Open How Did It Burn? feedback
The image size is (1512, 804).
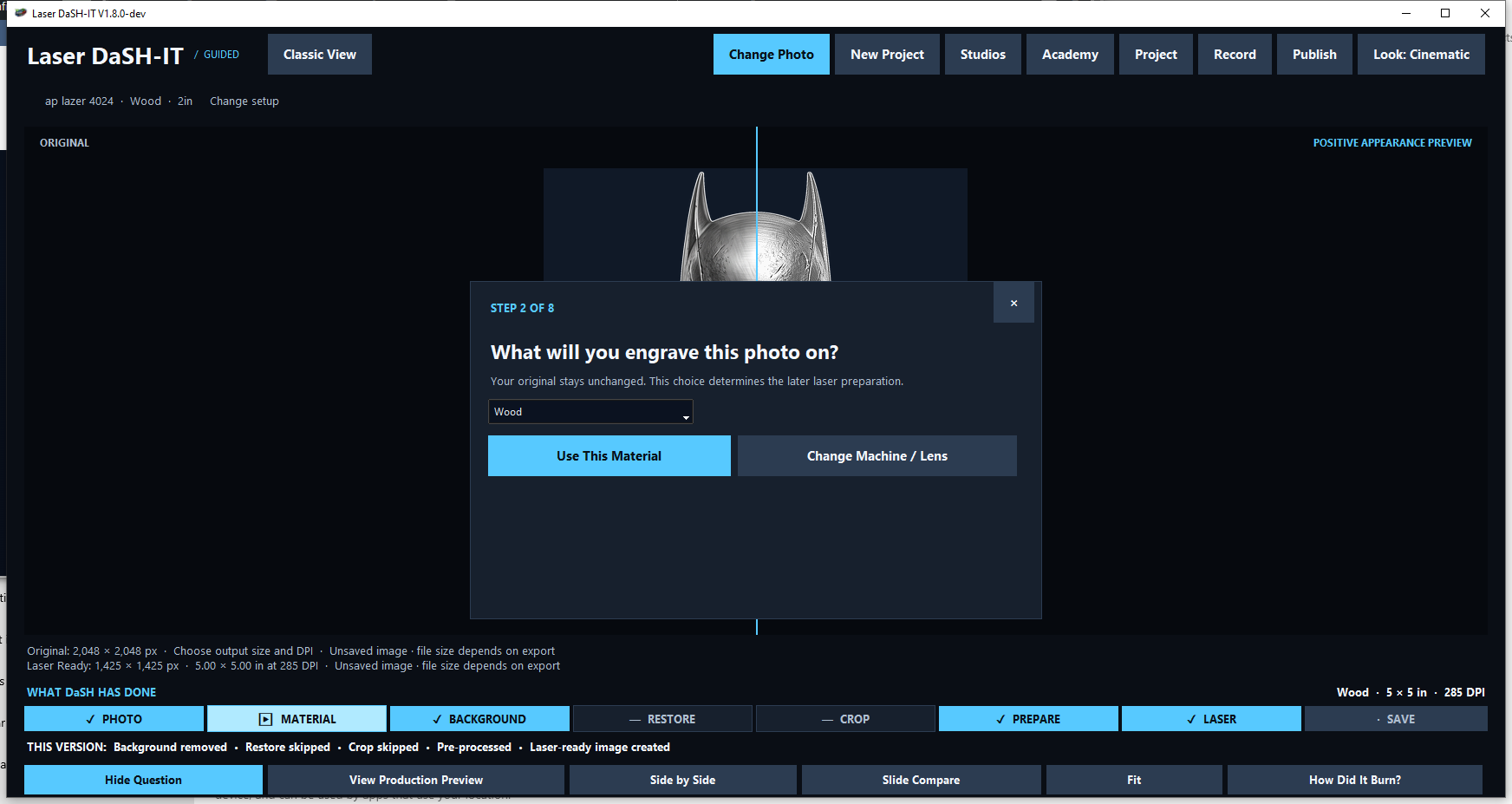1354,779
